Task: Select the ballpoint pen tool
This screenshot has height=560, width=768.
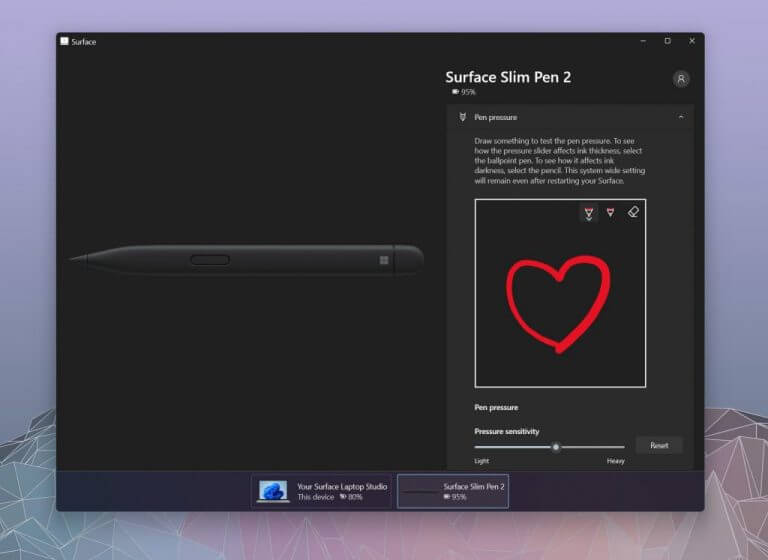Action: click(x=589, y=213)
